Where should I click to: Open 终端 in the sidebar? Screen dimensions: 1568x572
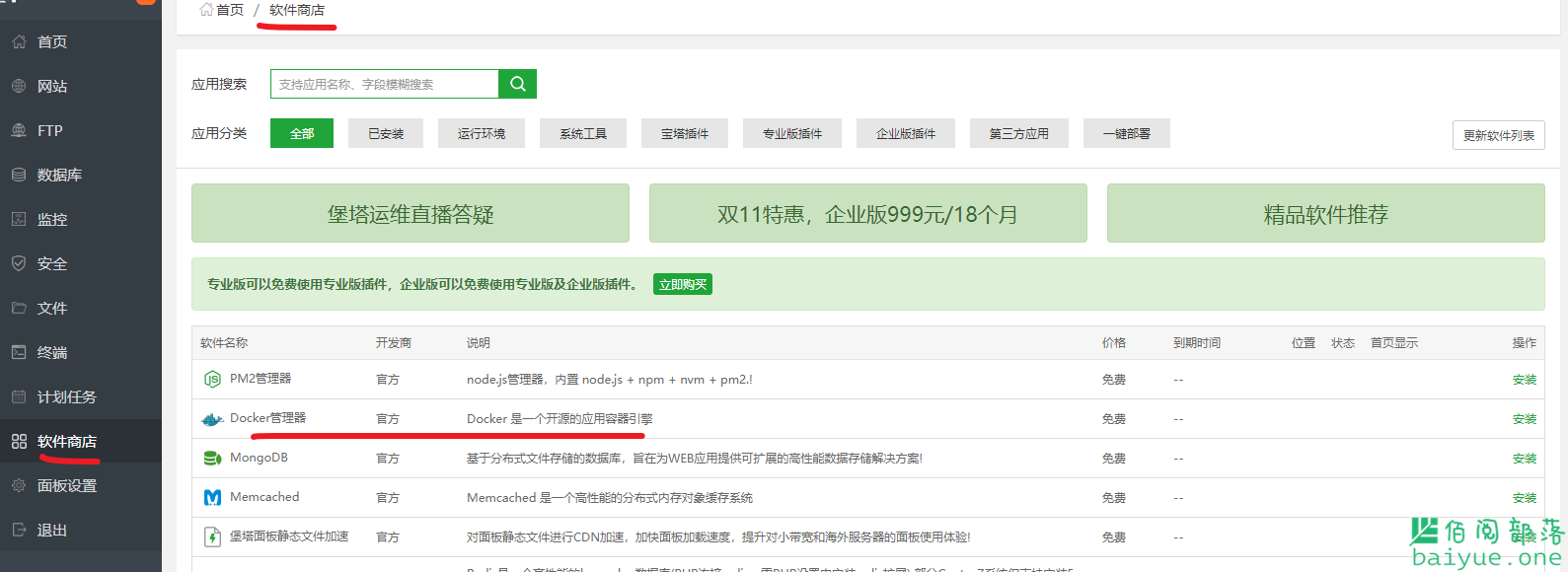[52, 353]
